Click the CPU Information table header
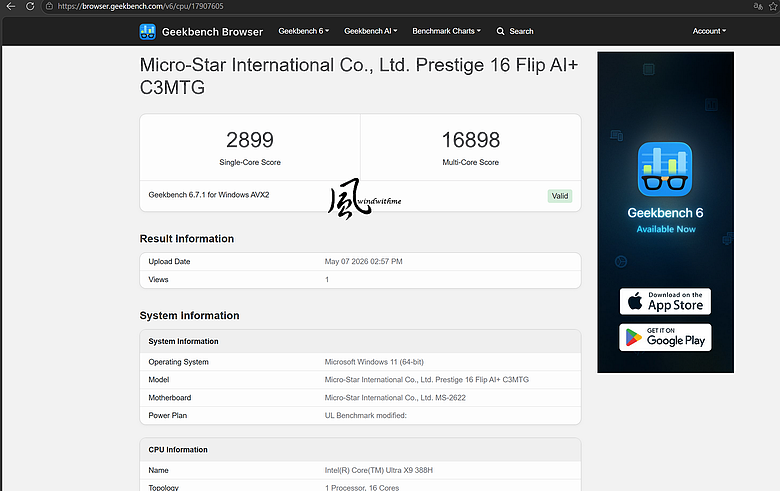Screen dimensions: 780x491 coord(178,450)
